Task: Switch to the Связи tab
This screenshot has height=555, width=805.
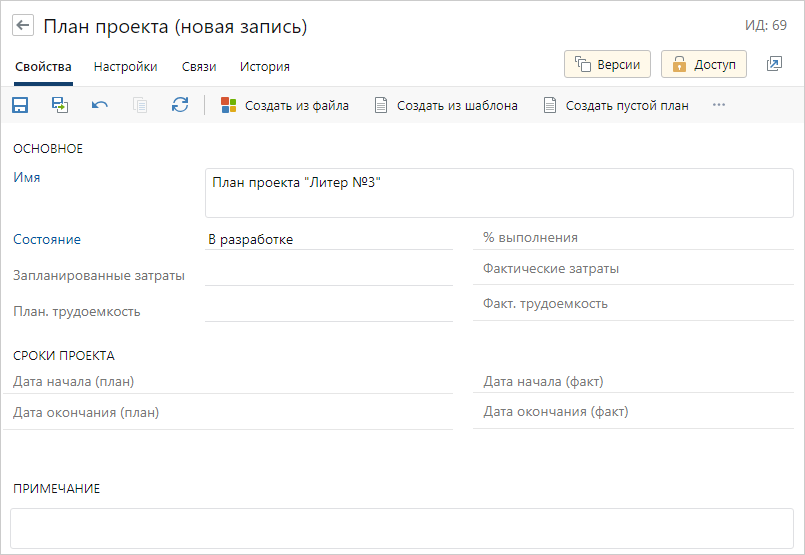Action: (x=198, y=67)
